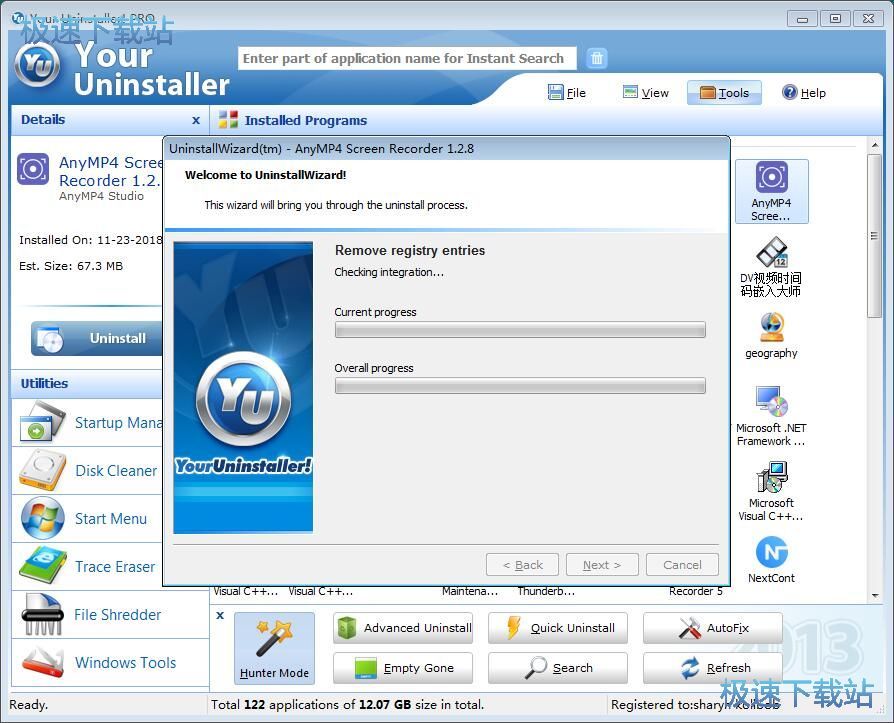The width and height of the screenshot is (894, 723).
Task: Open the View menu
Action: 645,92
